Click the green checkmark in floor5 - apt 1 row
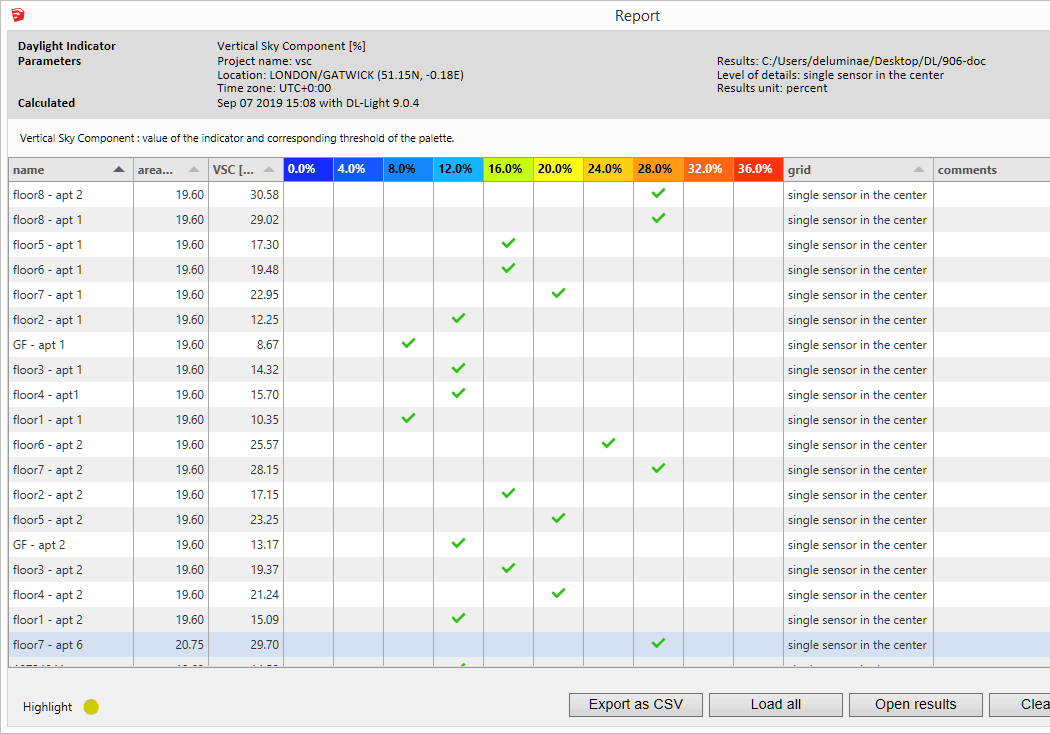Viewport: 1050px width, 734px height. (x=508, y=243)
